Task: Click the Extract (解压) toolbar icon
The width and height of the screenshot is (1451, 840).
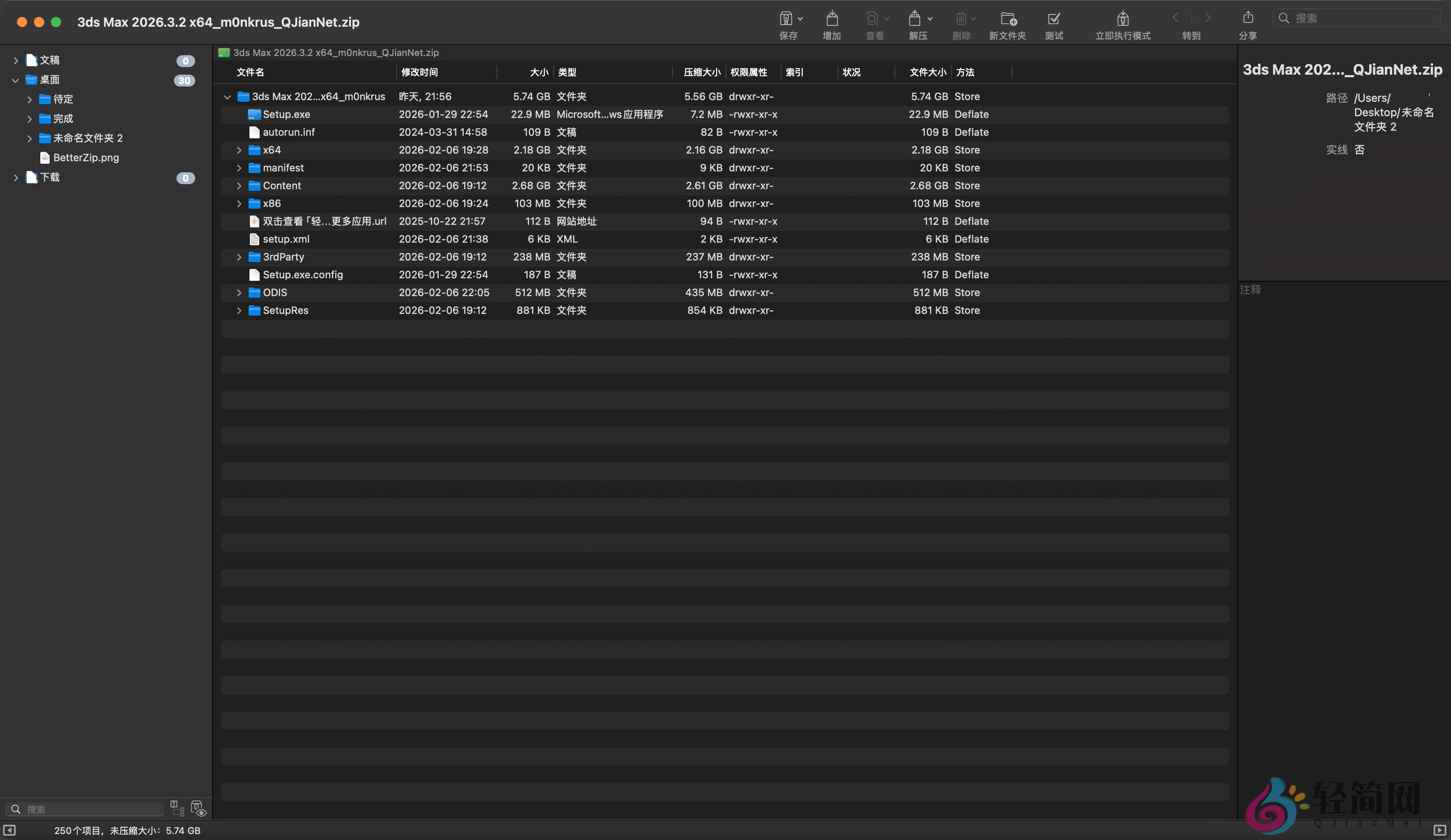Action: [x=914, y=19]
